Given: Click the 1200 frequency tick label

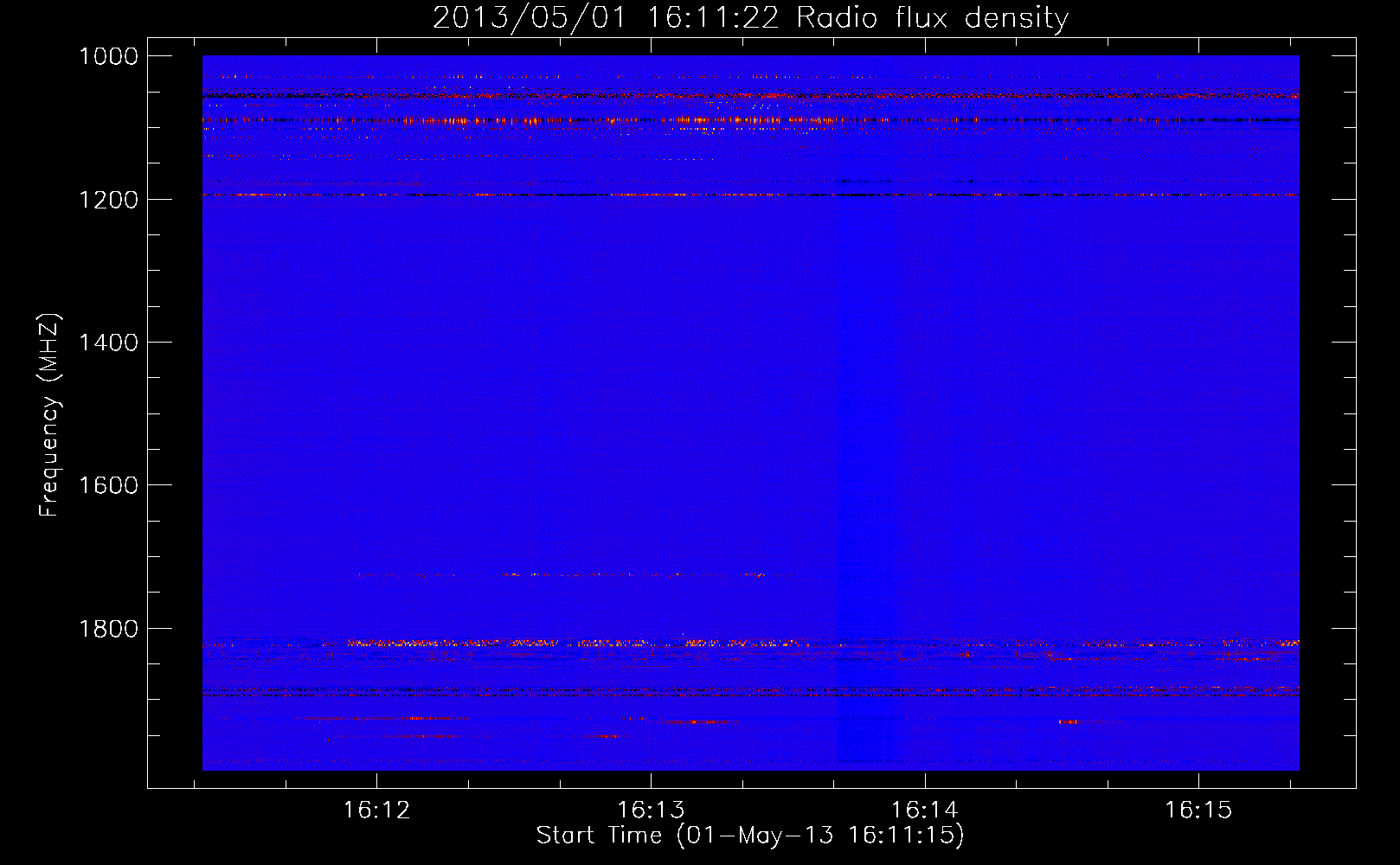Looking at the screenshot, I should coord(108,200).
